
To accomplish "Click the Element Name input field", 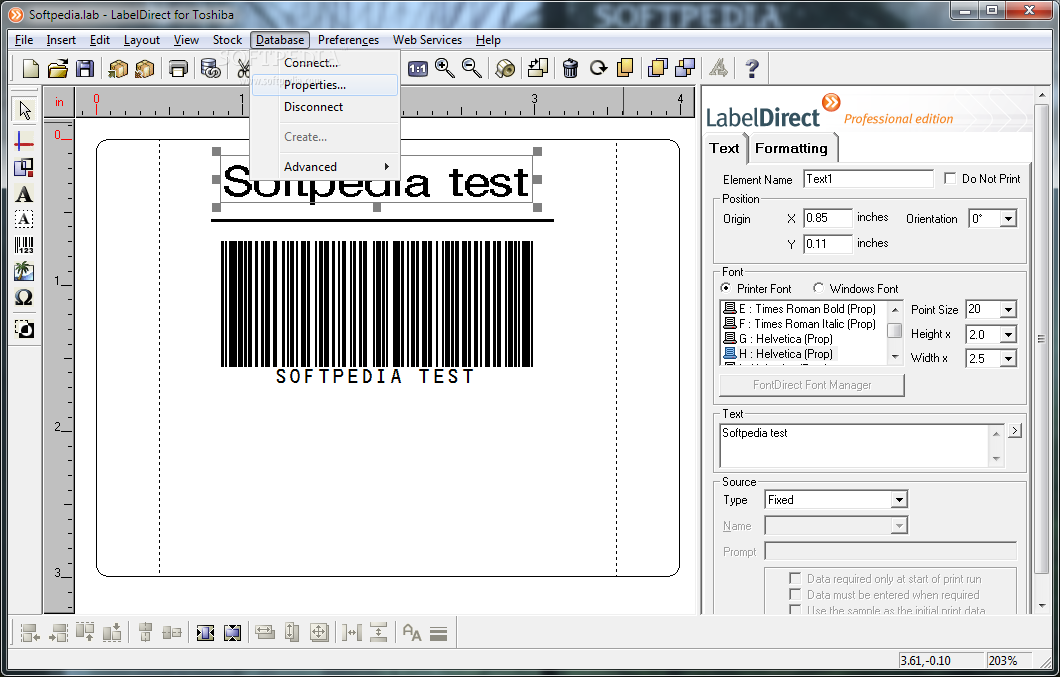I will 868,179.
